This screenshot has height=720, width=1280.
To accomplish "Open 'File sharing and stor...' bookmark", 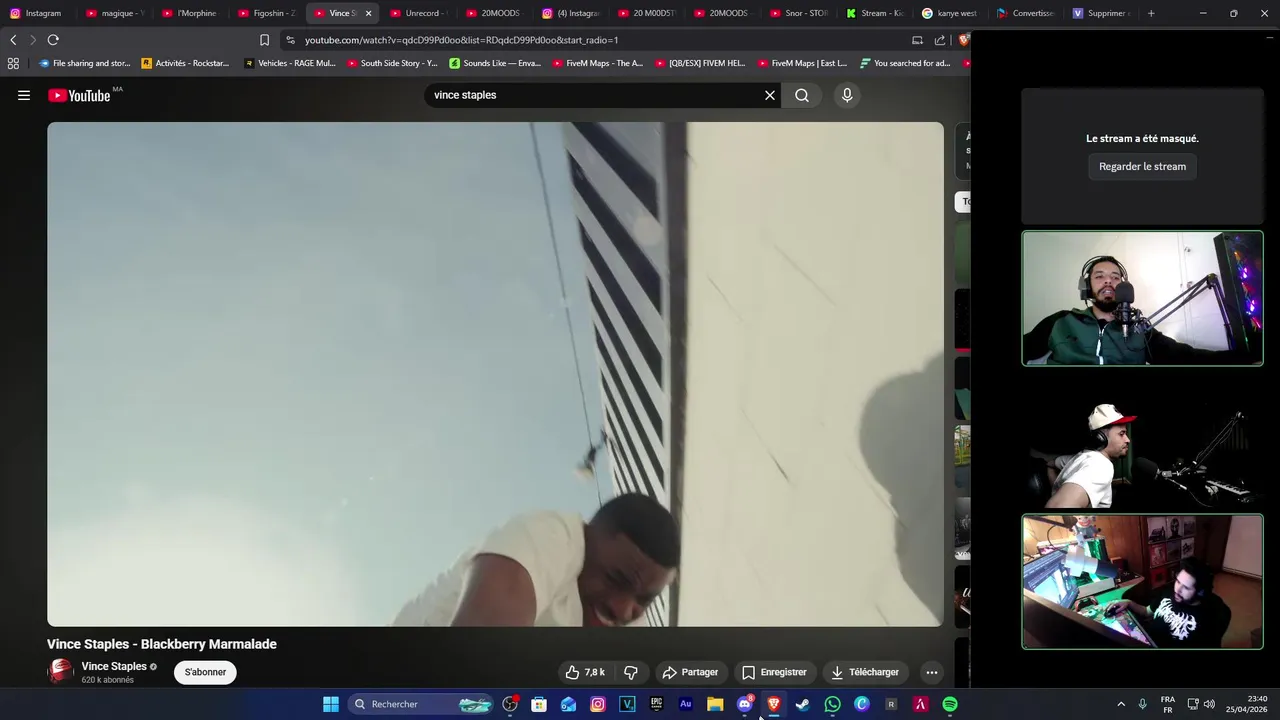I will click(x=85, y=63).
